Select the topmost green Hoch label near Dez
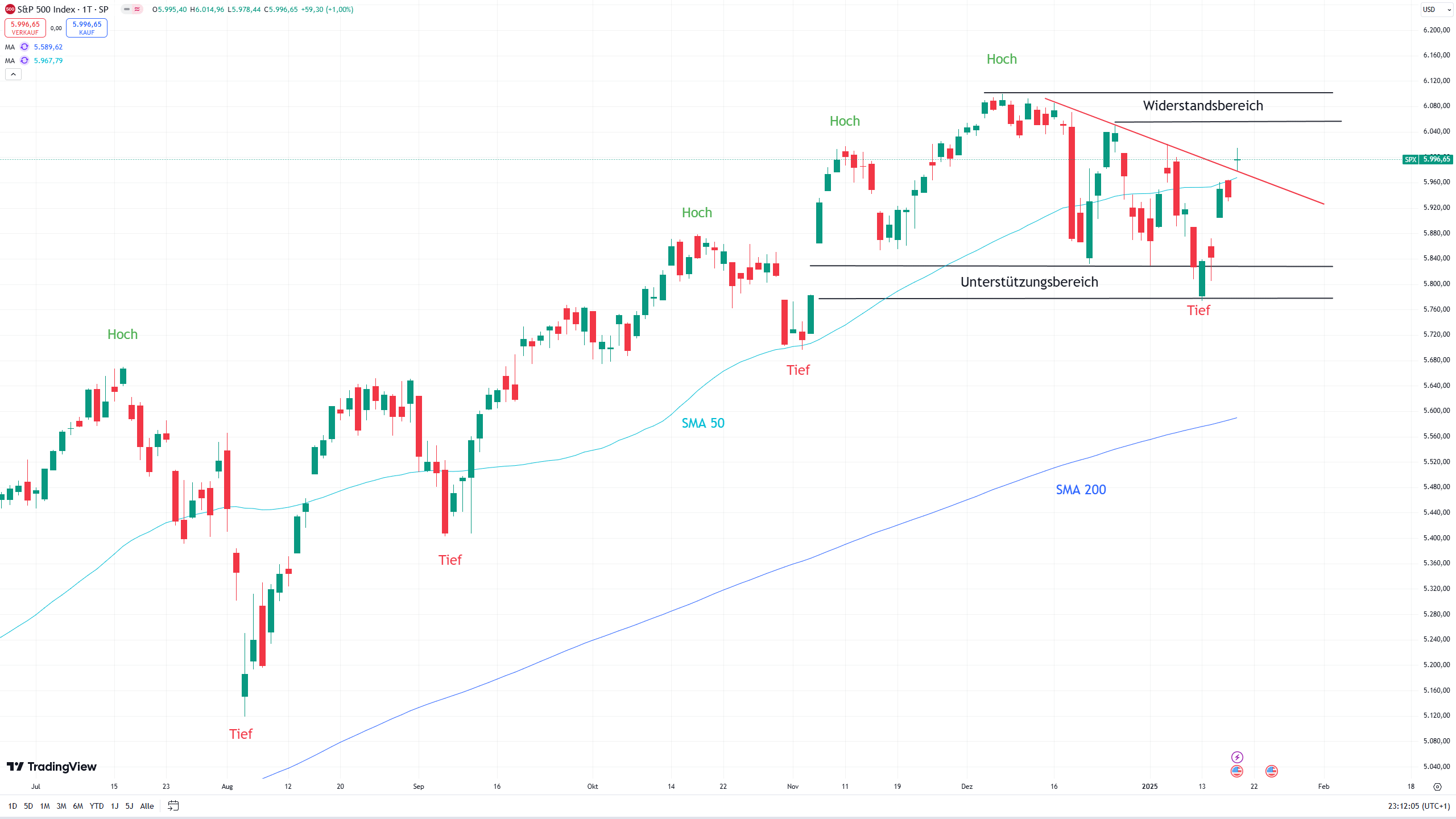This screenshot has width=1456, height=819. coord(1002,59)
